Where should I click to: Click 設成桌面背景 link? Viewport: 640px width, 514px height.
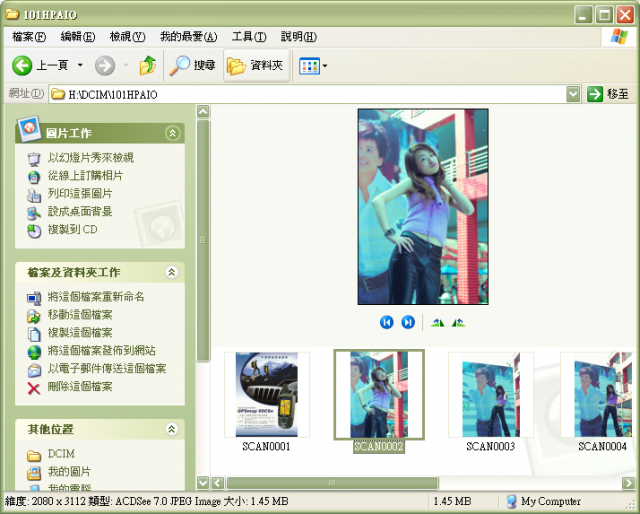point(80,211)
